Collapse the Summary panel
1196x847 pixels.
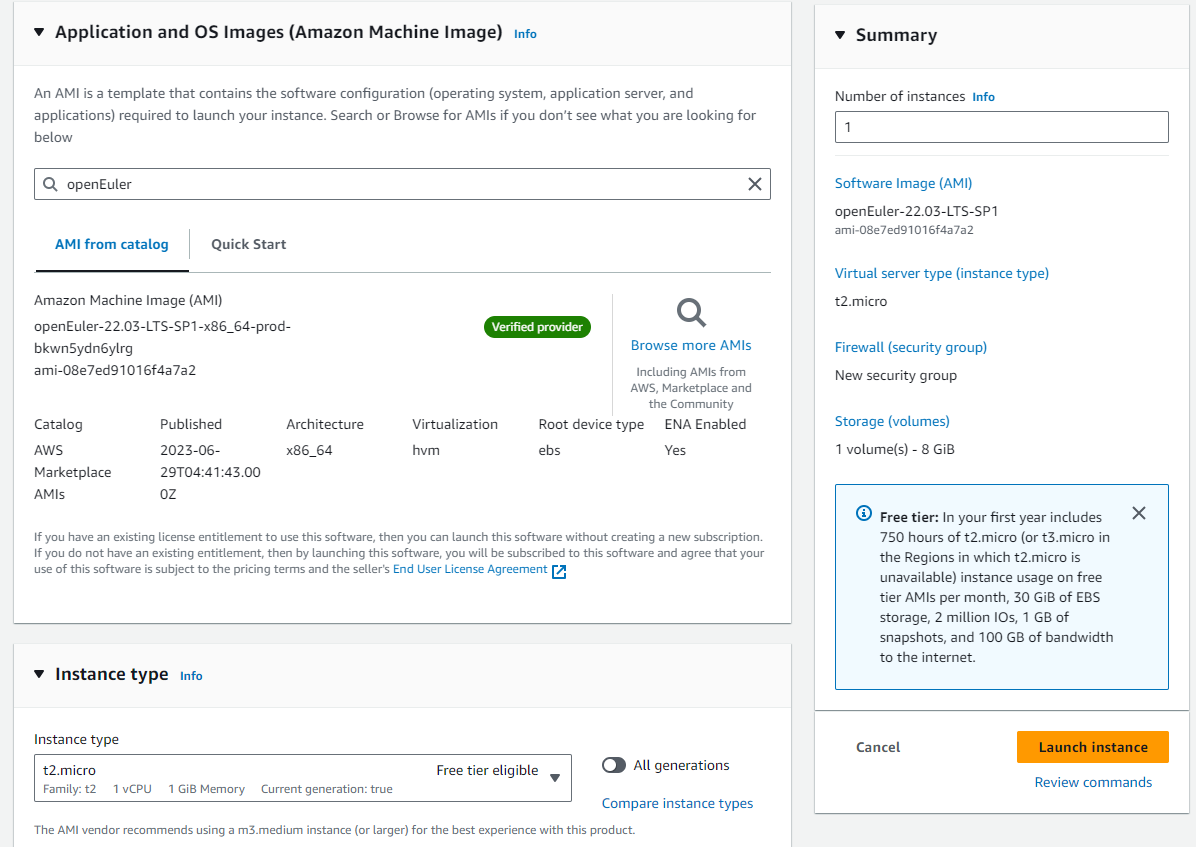click(x=840, y=35)
